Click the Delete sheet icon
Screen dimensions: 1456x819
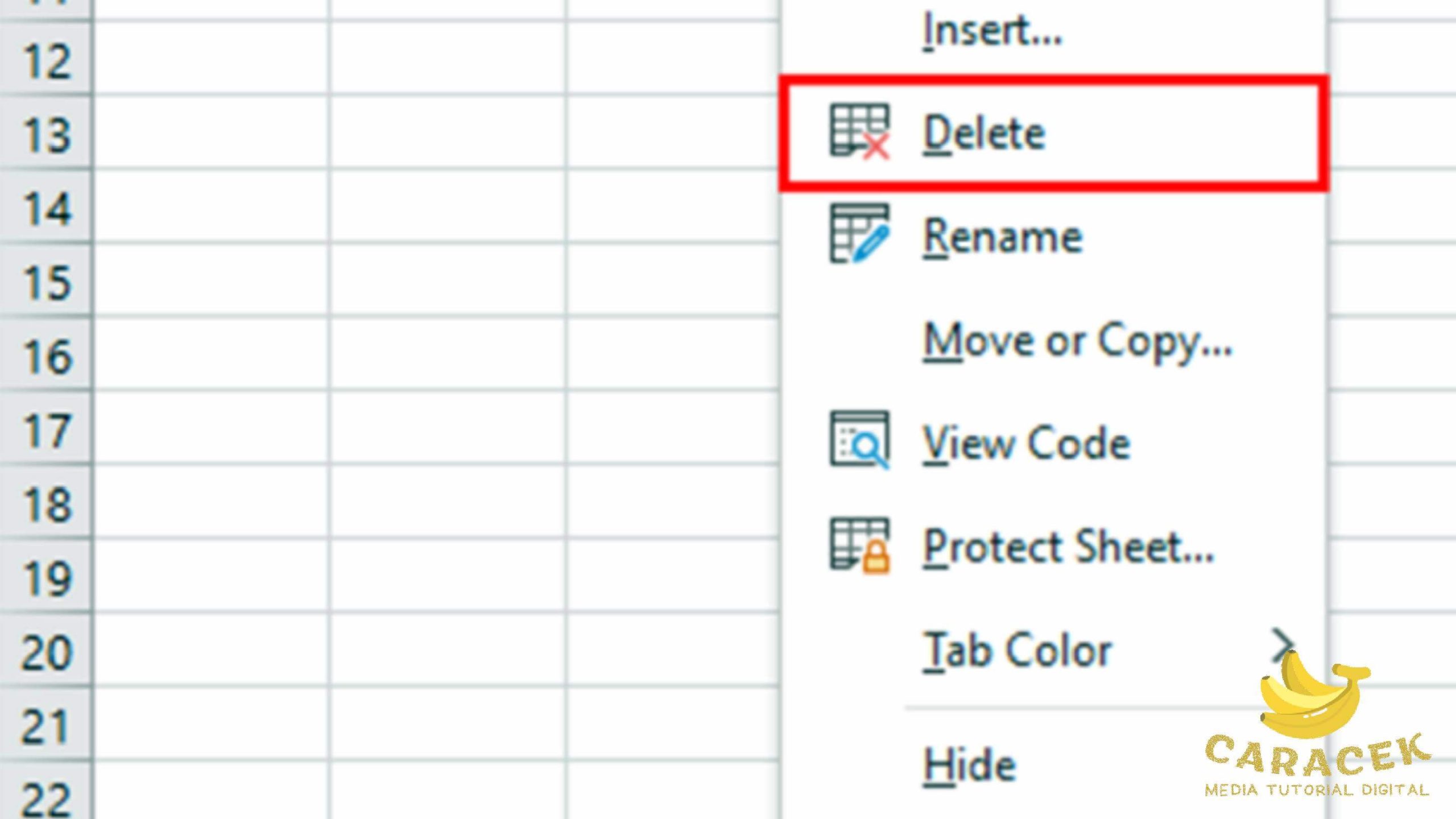(x=859, y=131)
